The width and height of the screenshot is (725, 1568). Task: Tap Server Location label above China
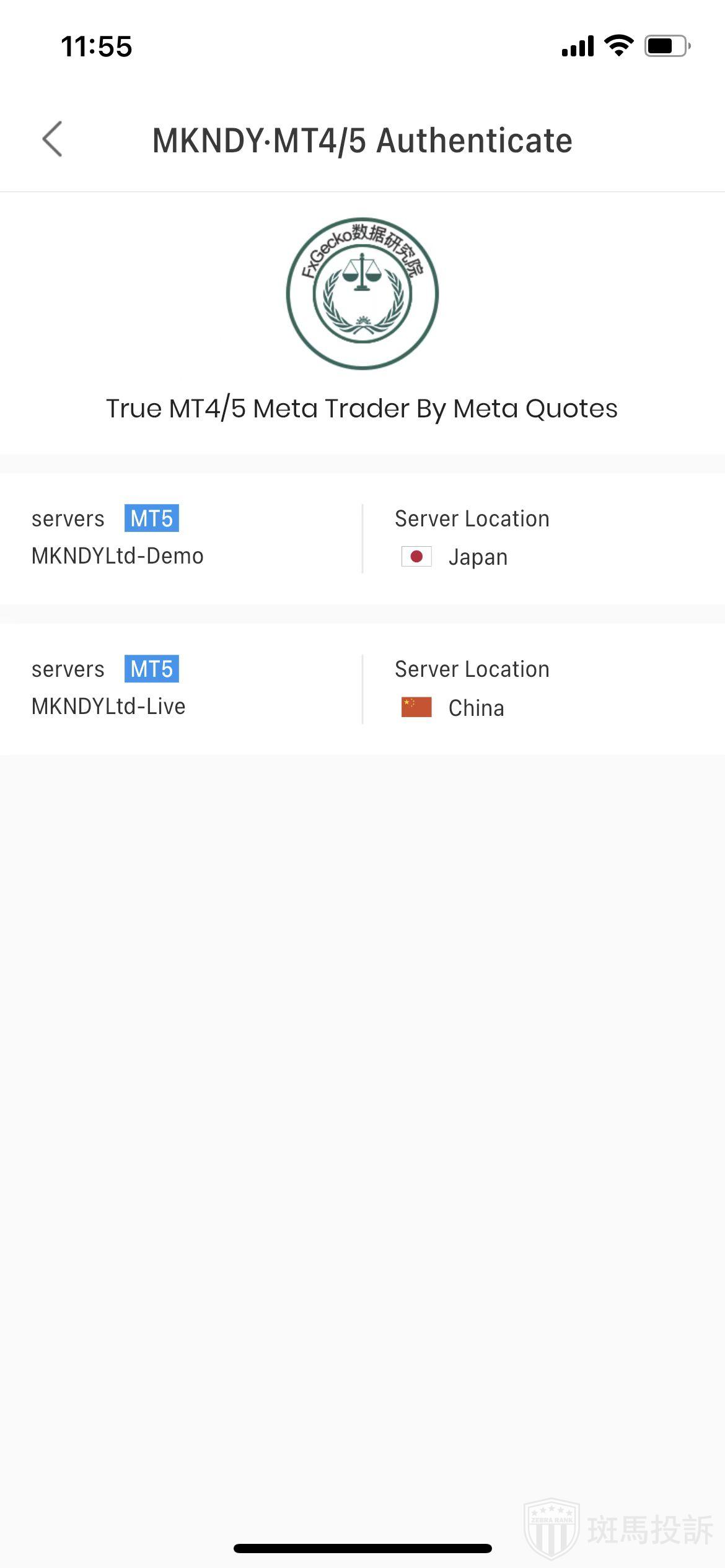point(472,669)
